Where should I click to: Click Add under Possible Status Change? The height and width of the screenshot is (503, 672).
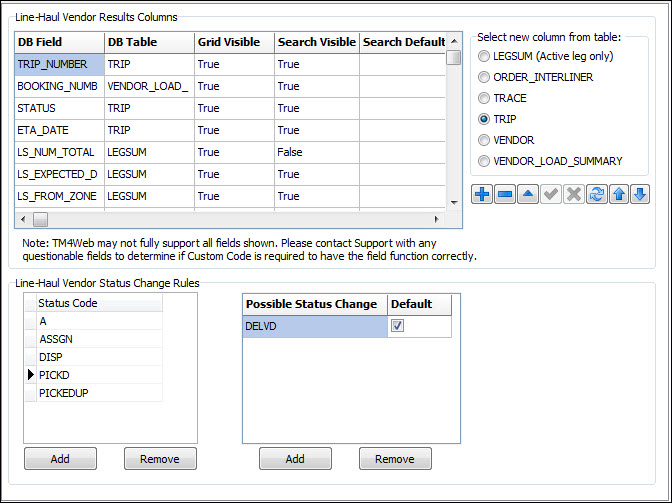click(295, 459)
